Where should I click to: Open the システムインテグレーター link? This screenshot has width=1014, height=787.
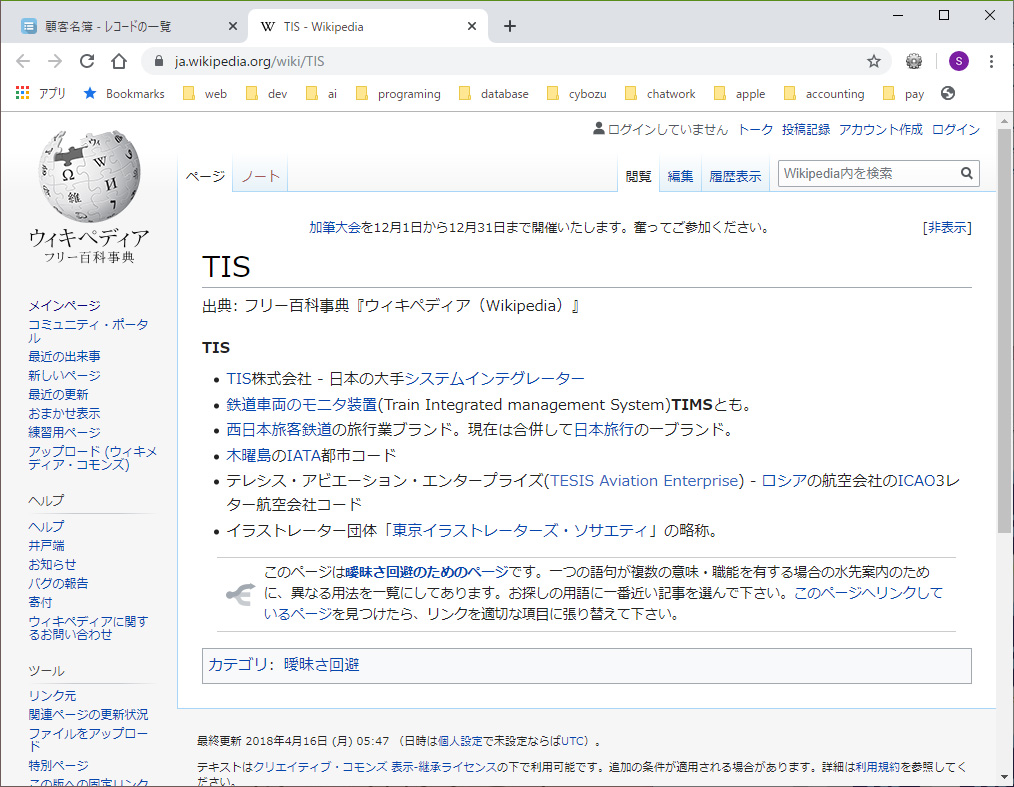(495, 378)
